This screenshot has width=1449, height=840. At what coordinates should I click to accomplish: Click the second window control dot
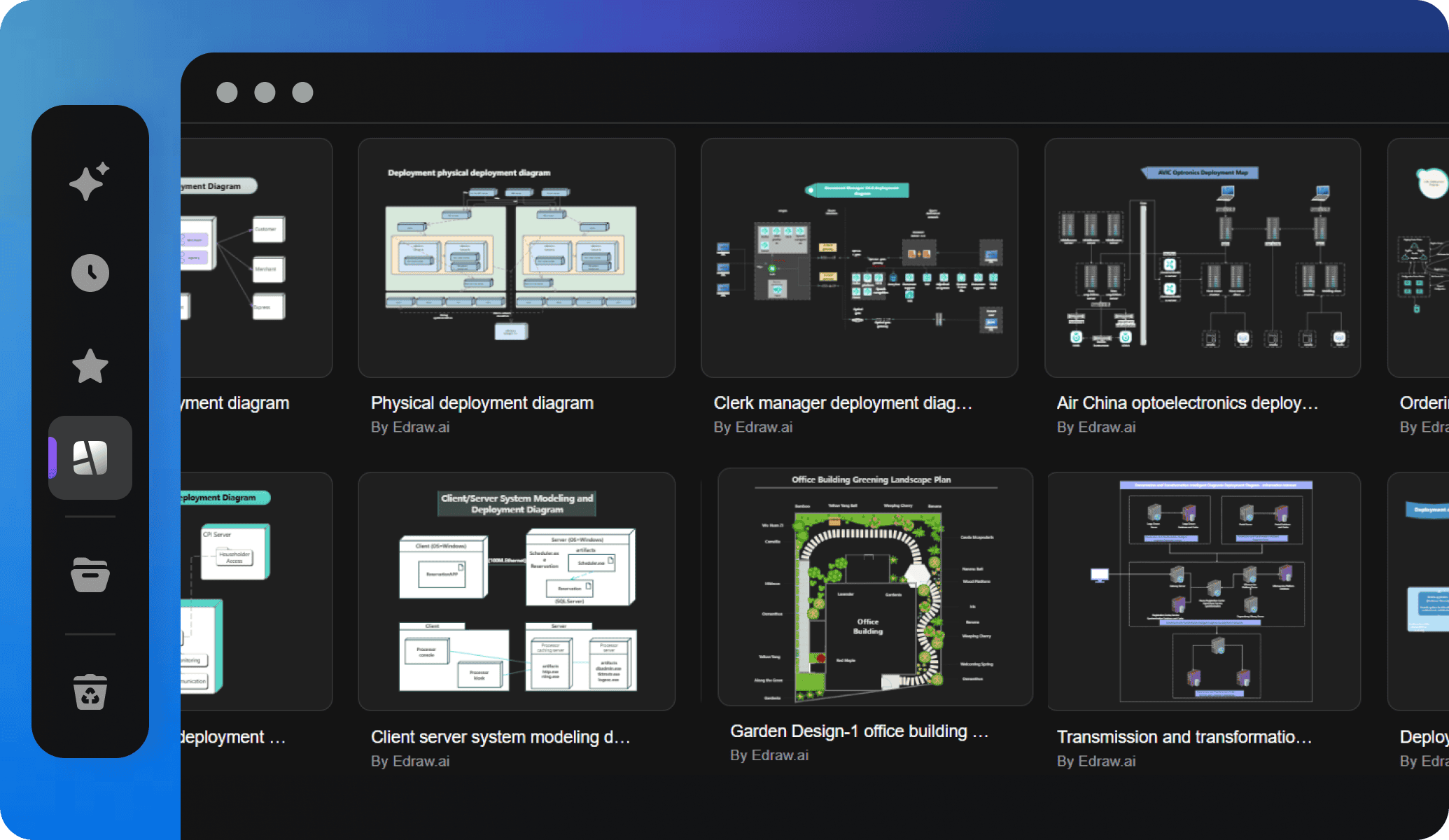pyautogui.click(x=265, y=92)
